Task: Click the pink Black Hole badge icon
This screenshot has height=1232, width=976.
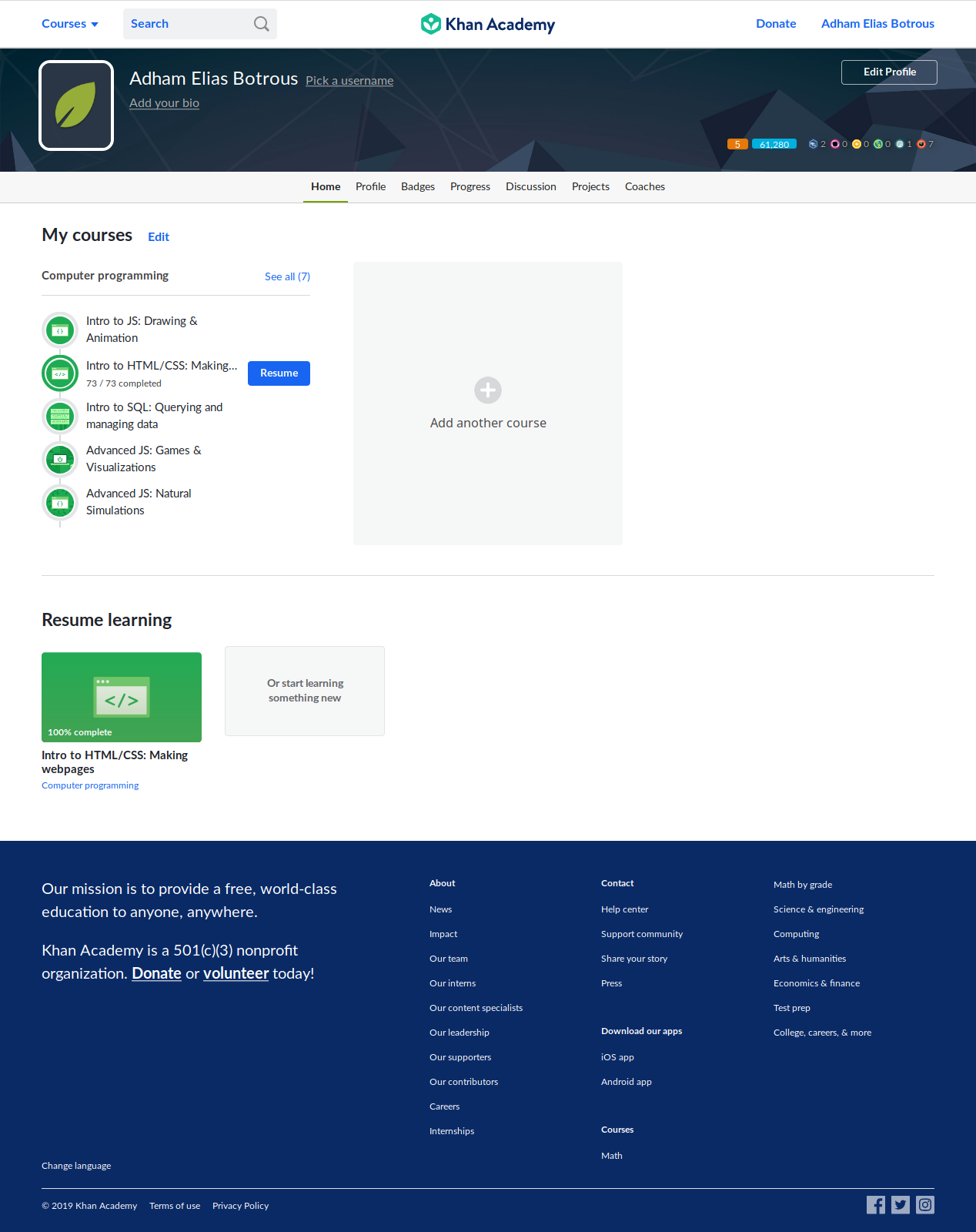Action: pos(834,144)
